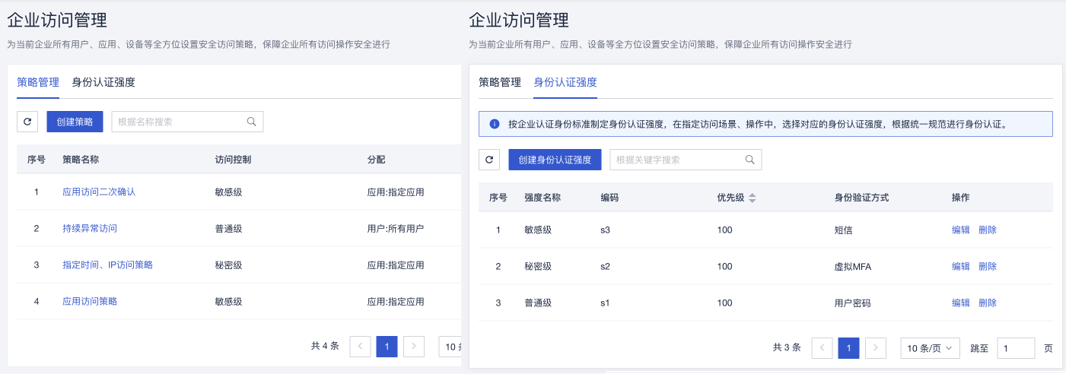Click the 共 3 条 total count text
This screenshot has width=1066, height=374.
click(787, 347)
